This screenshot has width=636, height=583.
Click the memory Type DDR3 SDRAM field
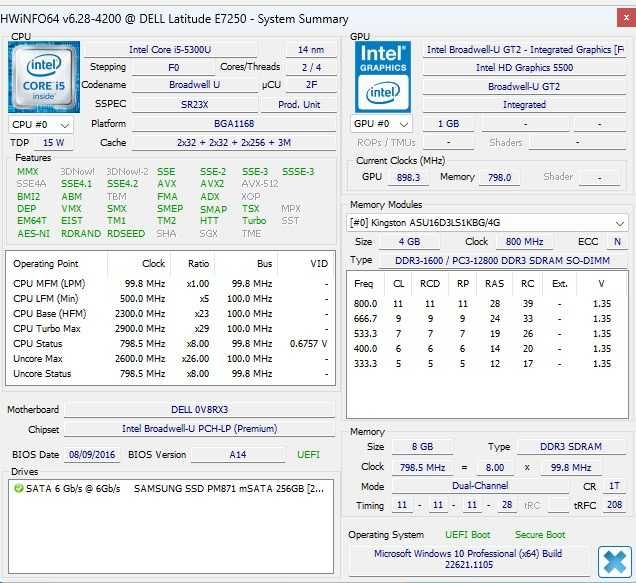571,447
